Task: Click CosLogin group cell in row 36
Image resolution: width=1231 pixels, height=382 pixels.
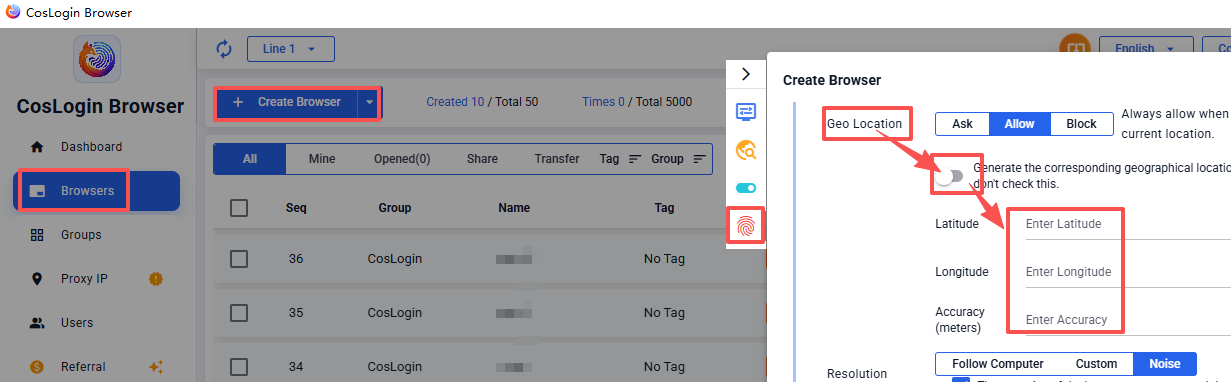Action: pyautogui.click(x=394, y=259)
